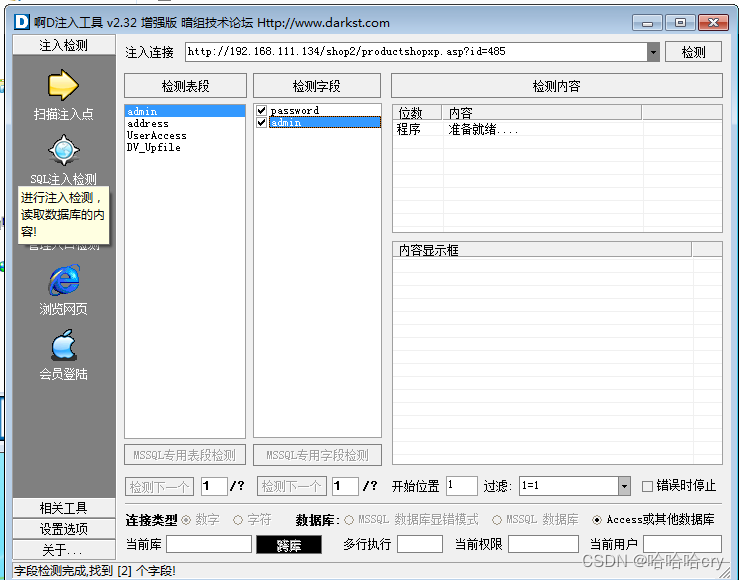Select the address table row

(185, 123)
